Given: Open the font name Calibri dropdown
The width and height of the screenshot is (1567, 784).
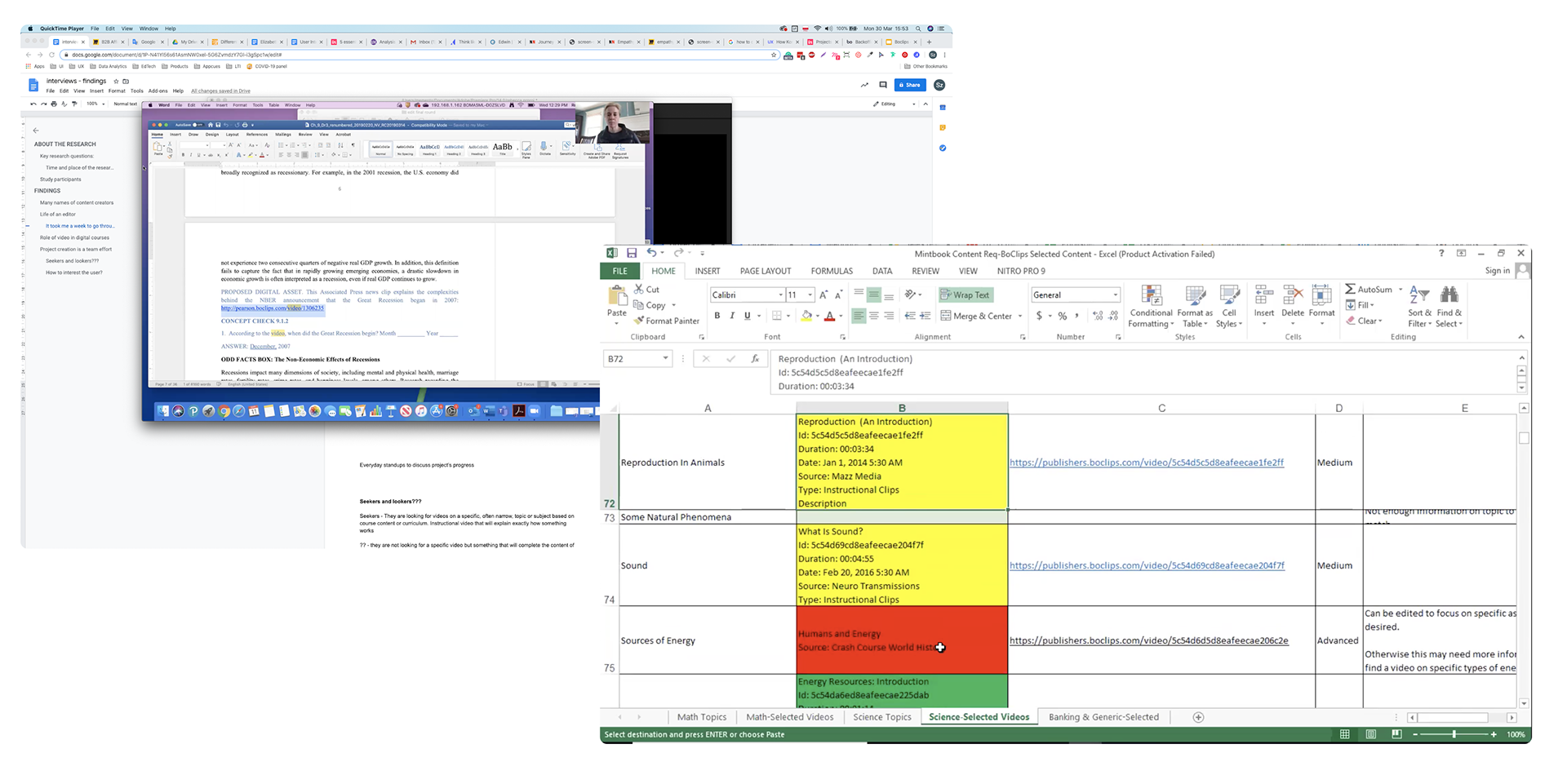Looking at the screenshot, I should (x=781, y=295).
